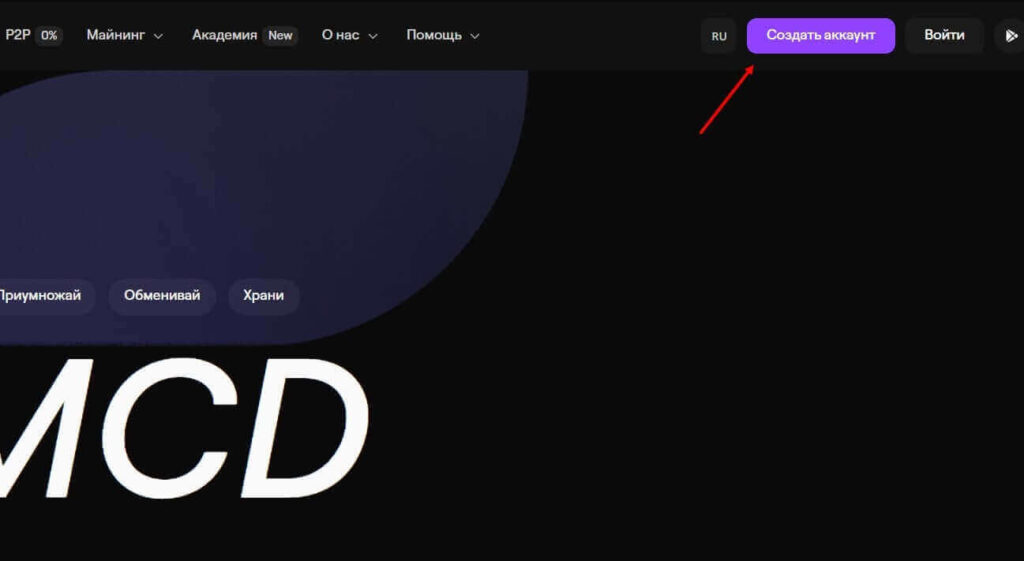The image size is (1024, 561).
Task: Open the P2P menu item
Action: point(18,35)
